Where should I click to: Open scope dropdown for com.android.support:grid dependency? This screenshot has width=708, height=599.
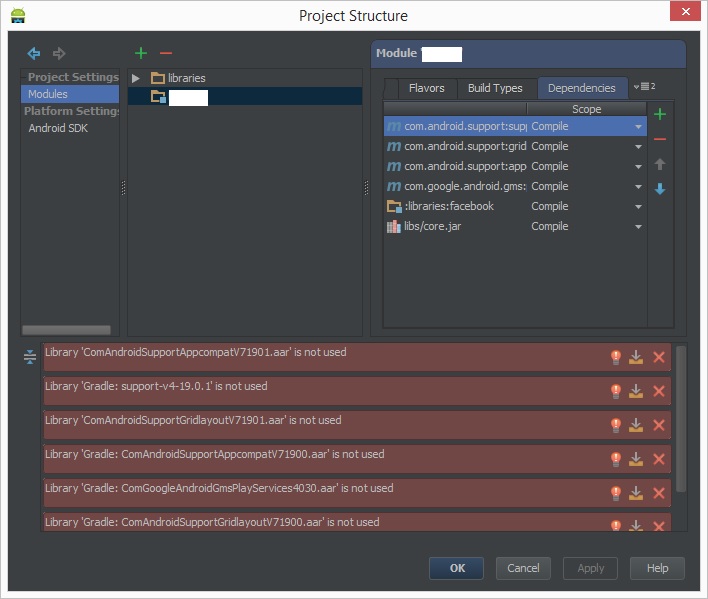coord(638,147)
